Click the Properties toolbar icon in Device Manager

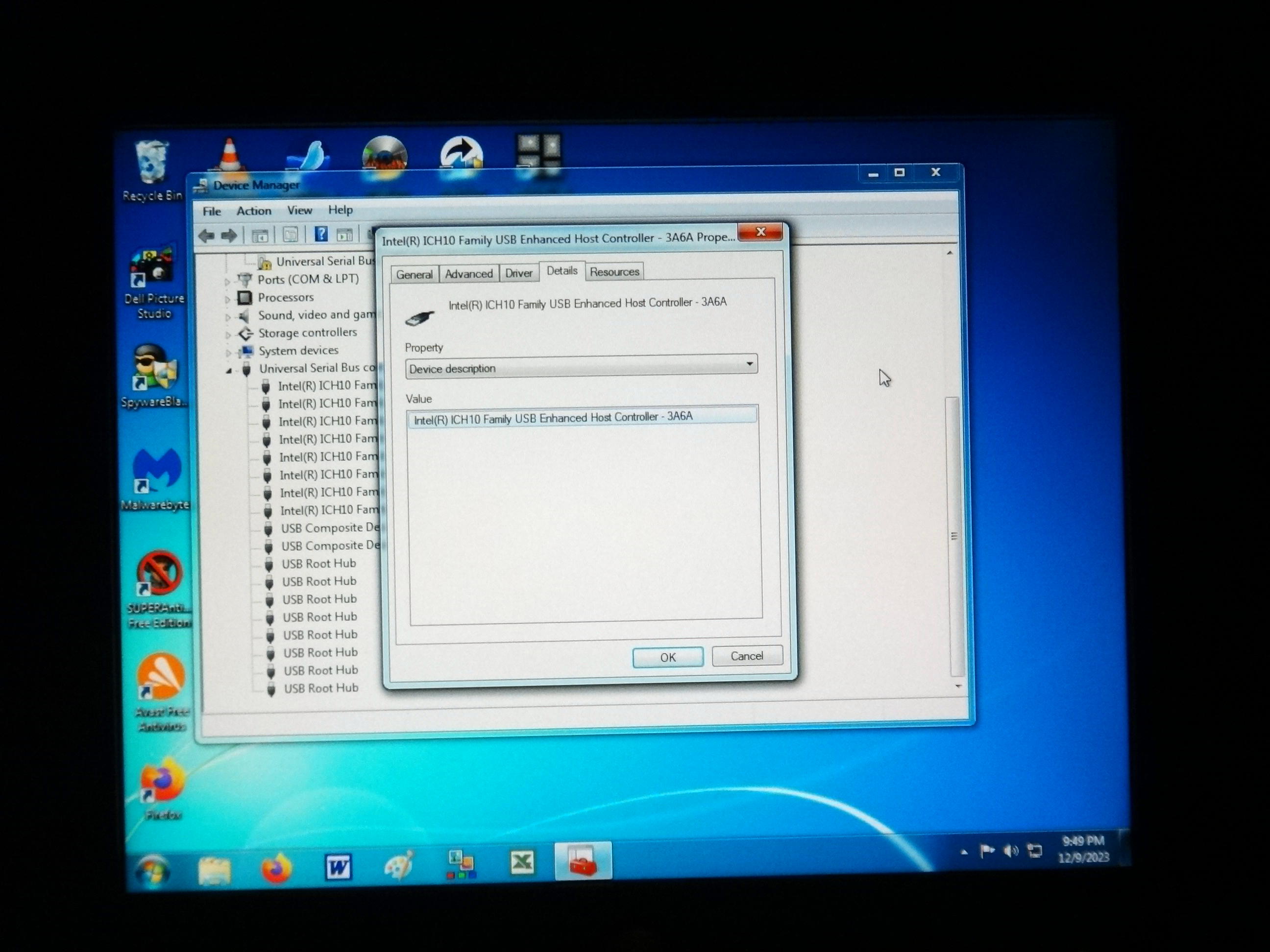[291, 235]
